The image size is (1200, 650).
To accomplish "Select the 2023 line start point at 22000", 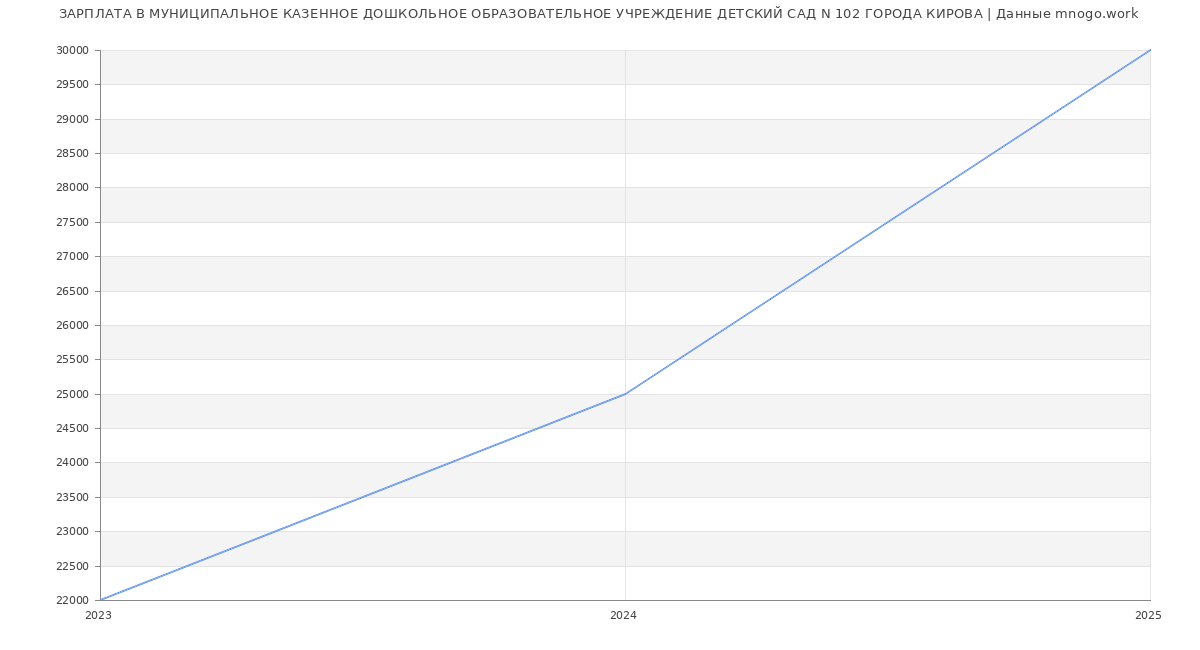I will (x=100, y=600).
